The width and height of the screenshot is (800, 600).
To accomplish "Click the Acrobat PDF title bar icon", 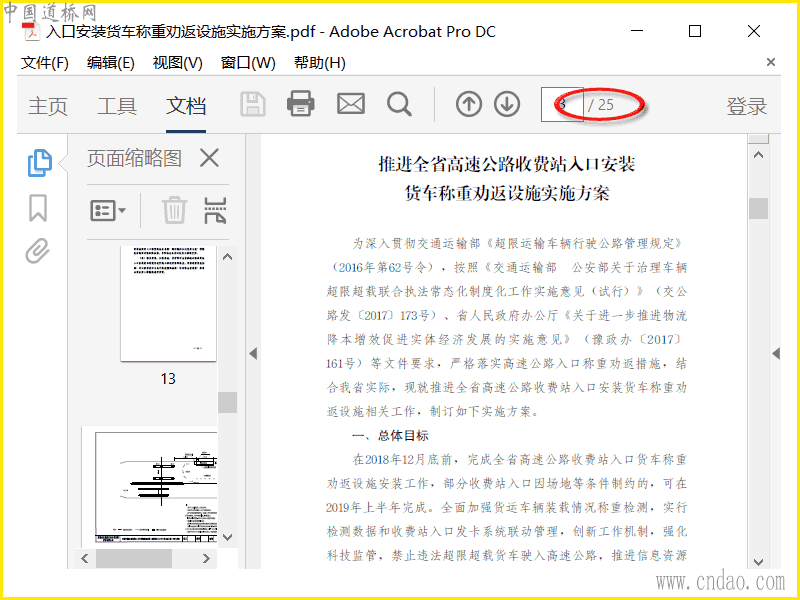I will 31,31.
